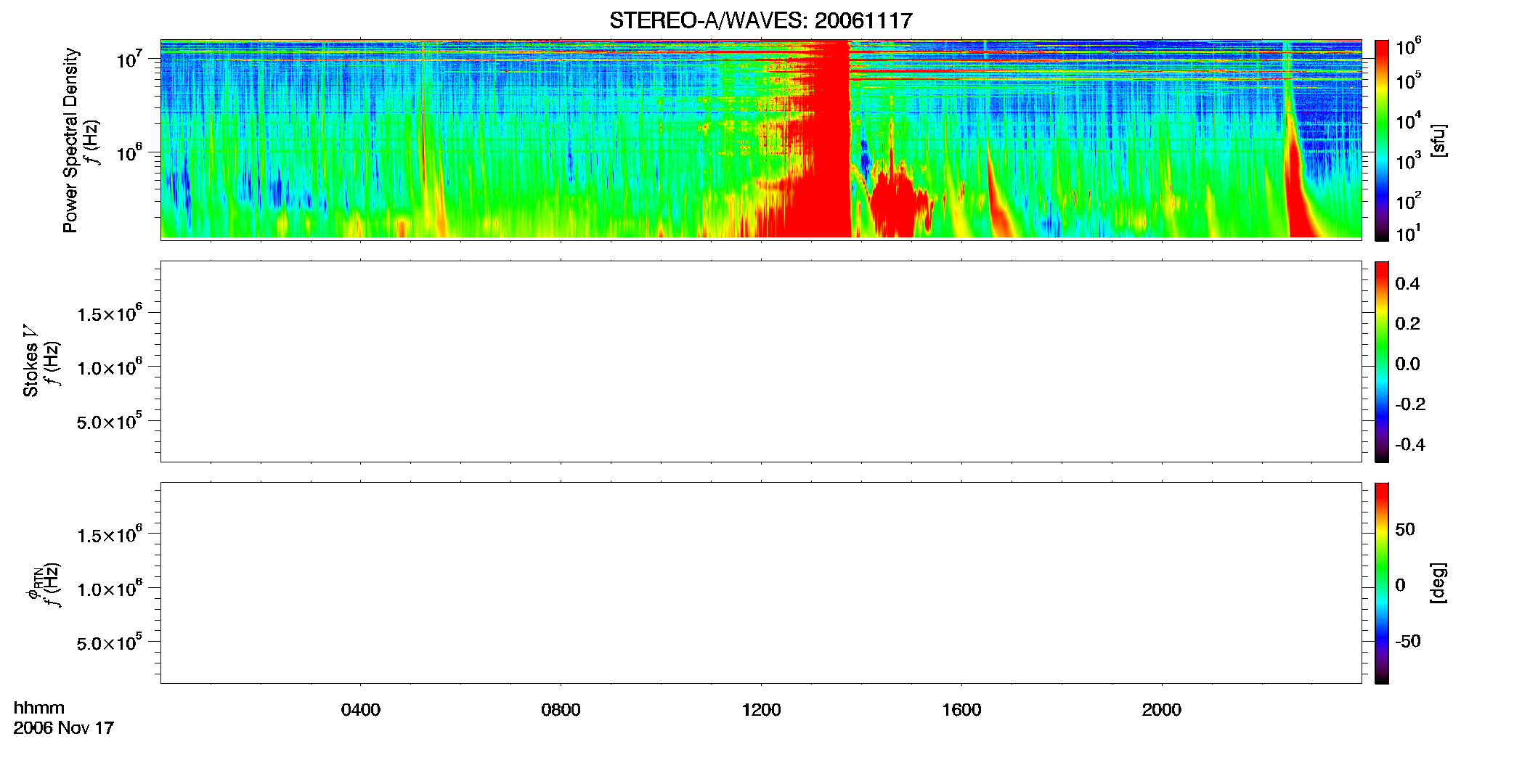The image size is (1522, 784).
Task: Select the "0" value on the degrees color bar
Action: click(1400, 584)
